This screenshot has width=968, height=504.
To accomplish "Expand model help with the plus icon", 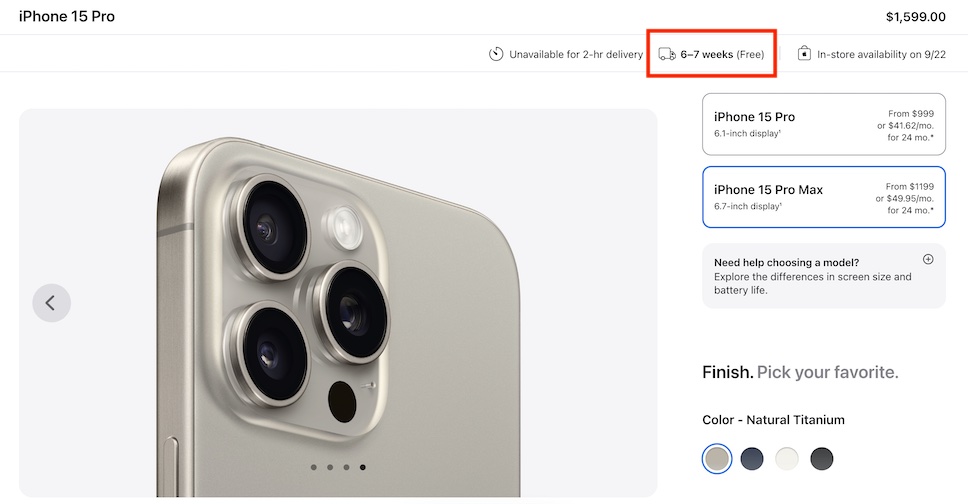I will click(928, 259).
